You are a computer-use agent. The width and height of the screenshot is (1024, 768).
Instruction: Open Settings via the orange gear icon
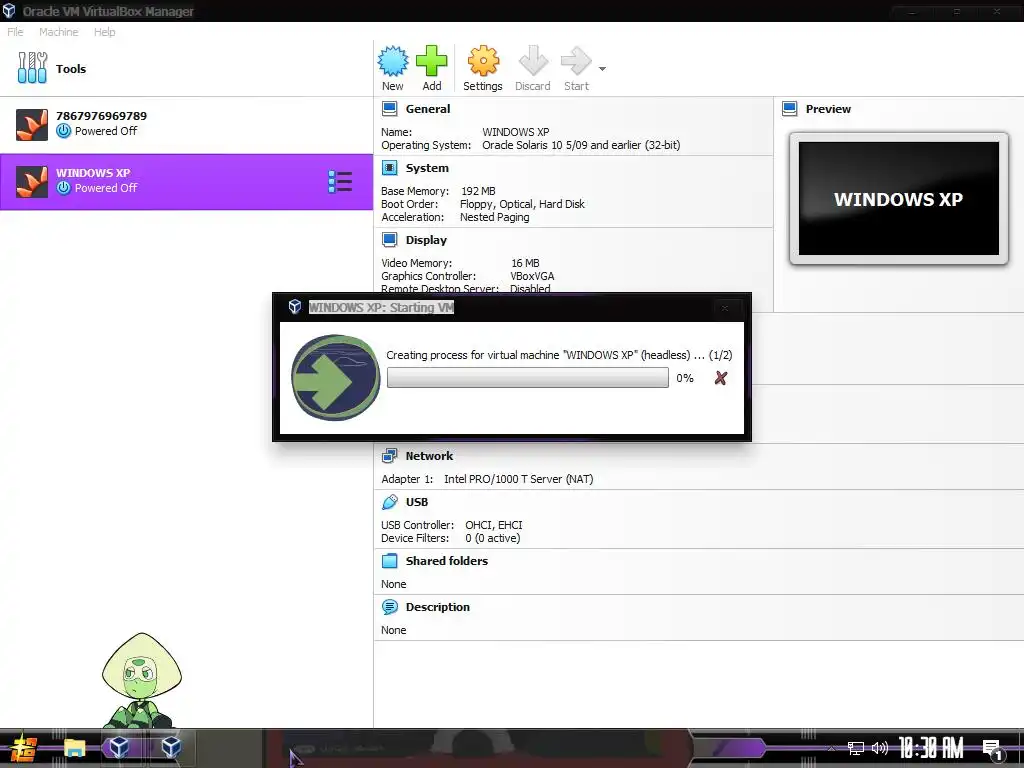click(483, 61)
